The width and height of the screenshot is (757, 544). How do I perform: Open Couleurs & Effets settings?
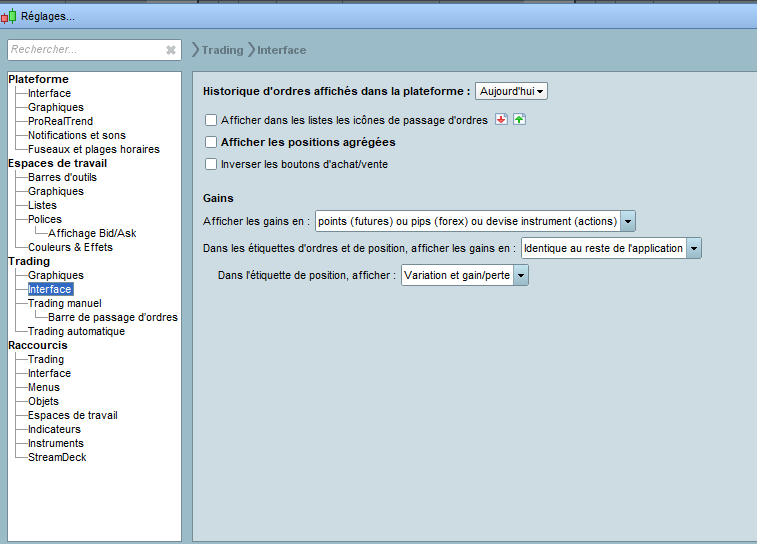point(70,247)
